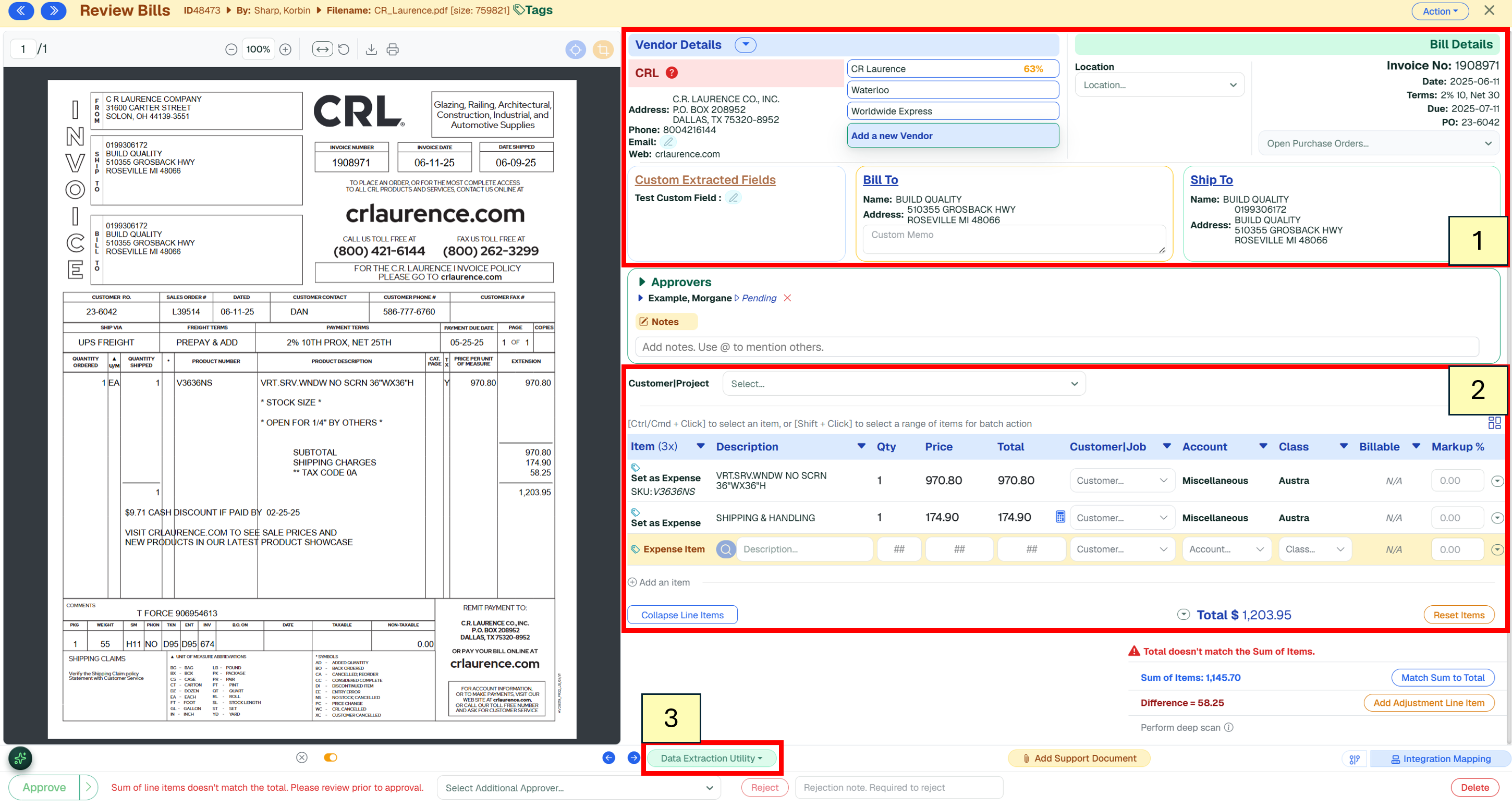Activate the orange crop tool
The image size is (1512, 807).
point(603,50)
